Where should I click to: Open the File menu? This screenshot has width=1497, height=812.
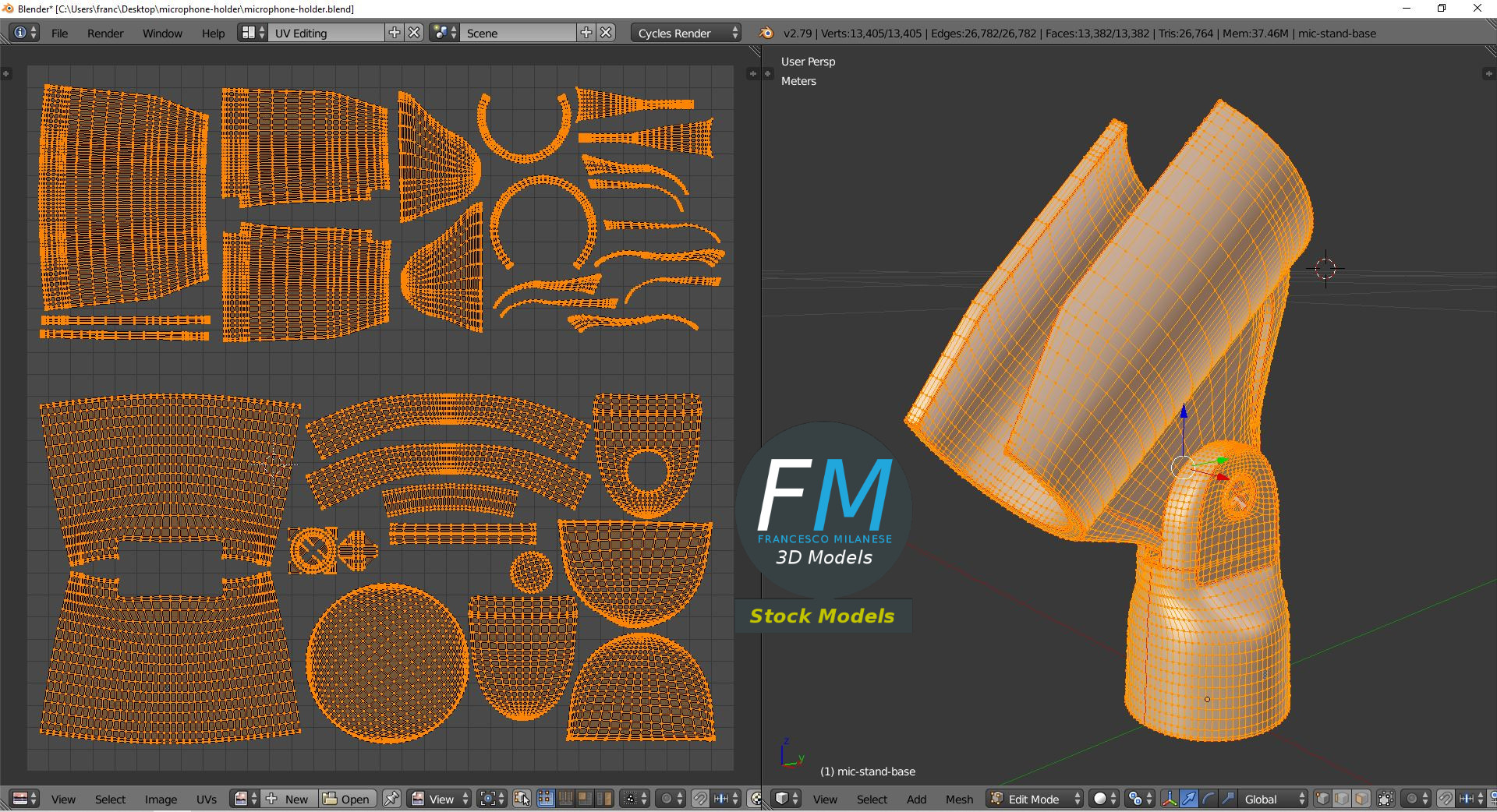[59, 34]
